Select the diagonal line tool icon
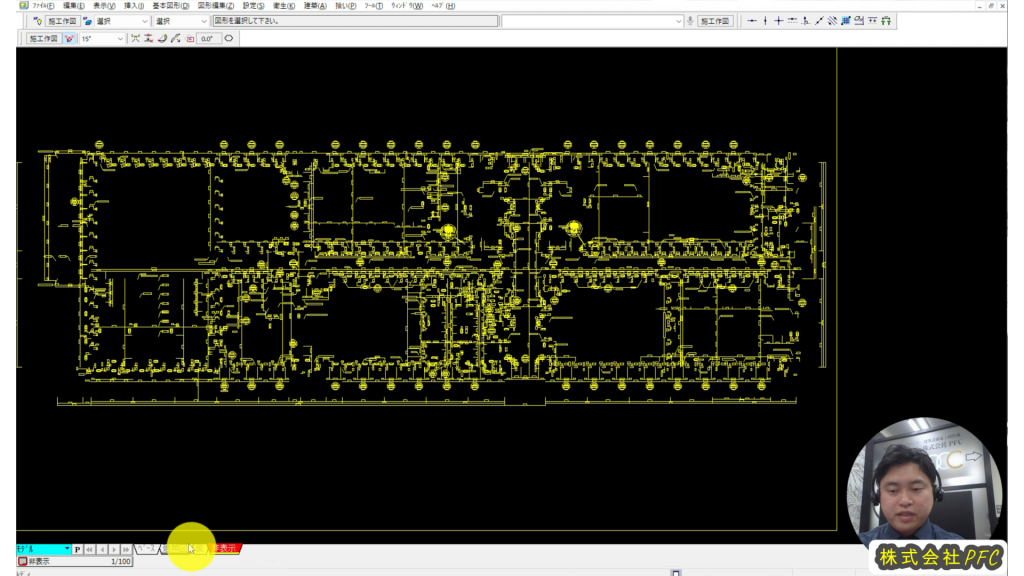 pos(819,21)
